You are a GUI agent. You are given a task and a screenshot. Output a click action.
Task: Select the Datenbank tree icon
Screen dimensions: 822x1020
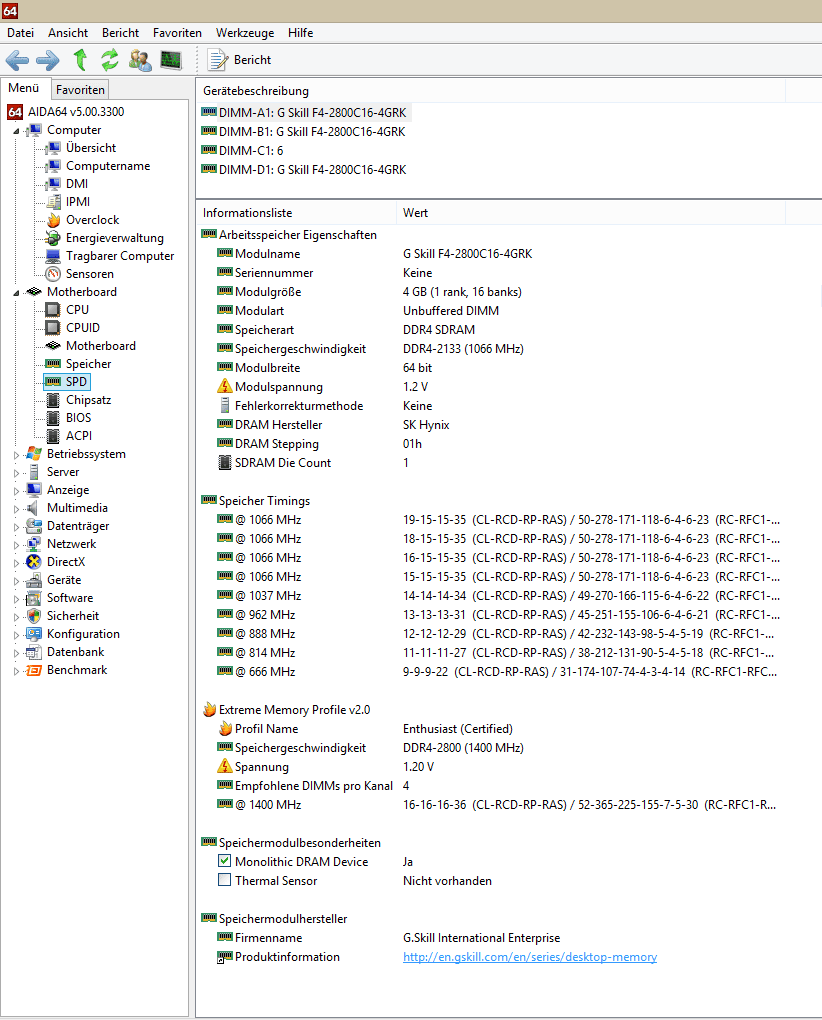(x=34, y=652)
